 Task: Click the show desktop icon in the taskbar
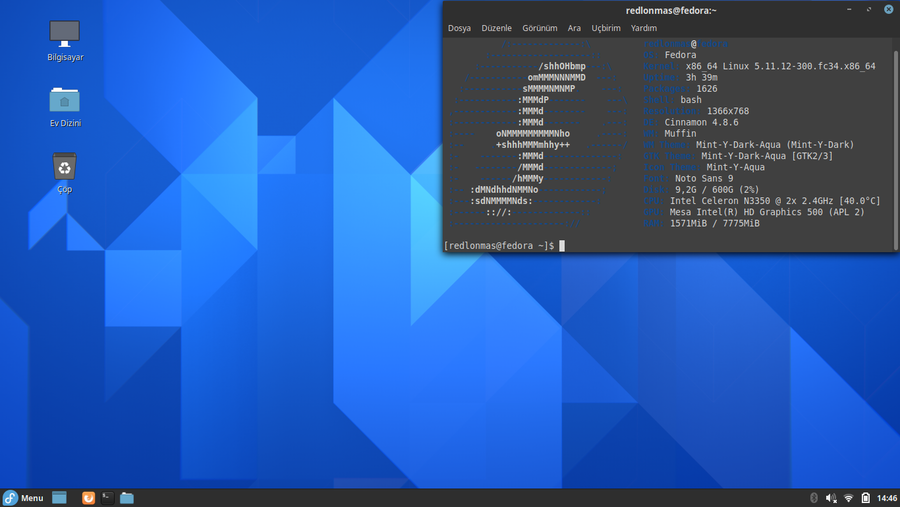coord(59,498)
